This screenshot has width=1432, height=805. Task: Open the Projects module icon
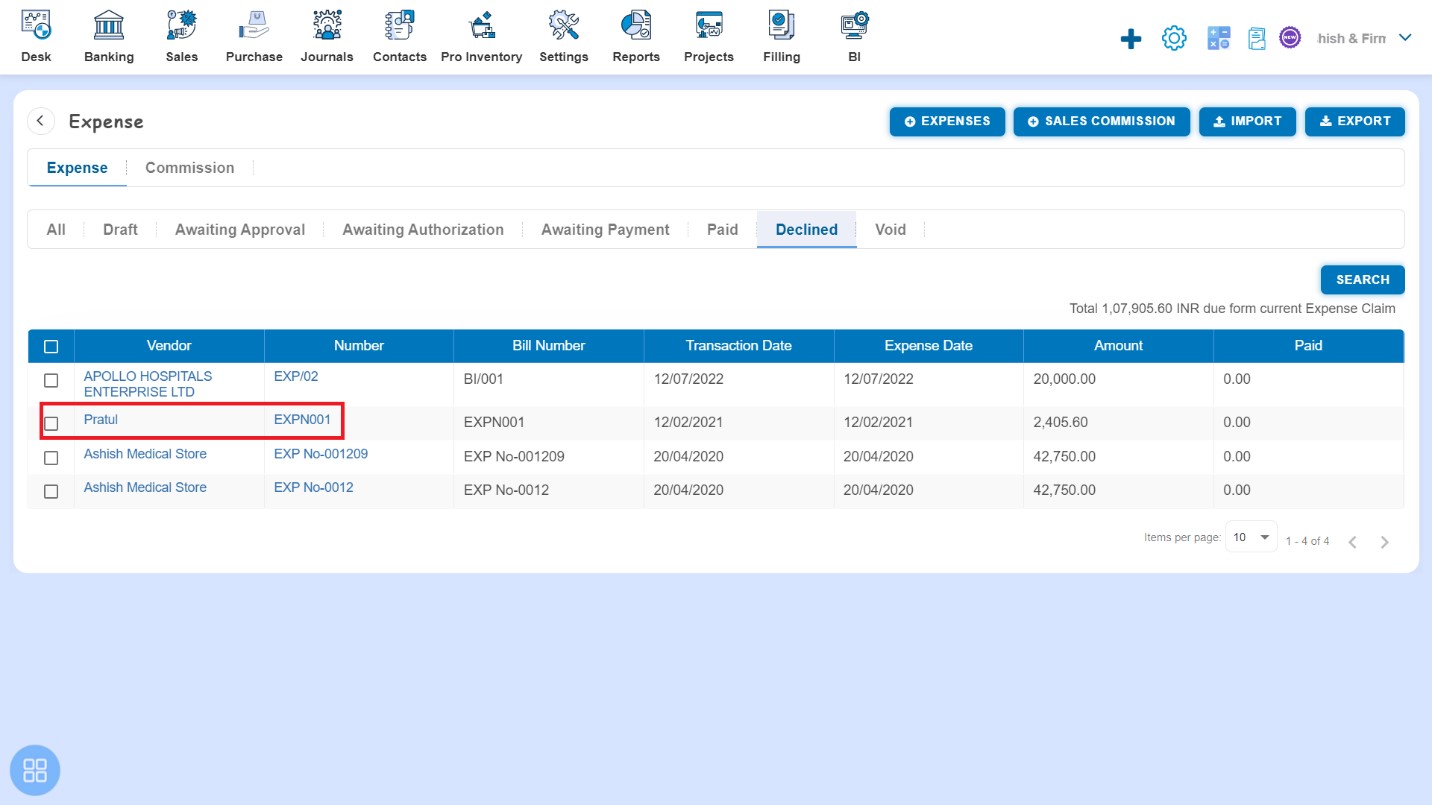tap(709, 25)
